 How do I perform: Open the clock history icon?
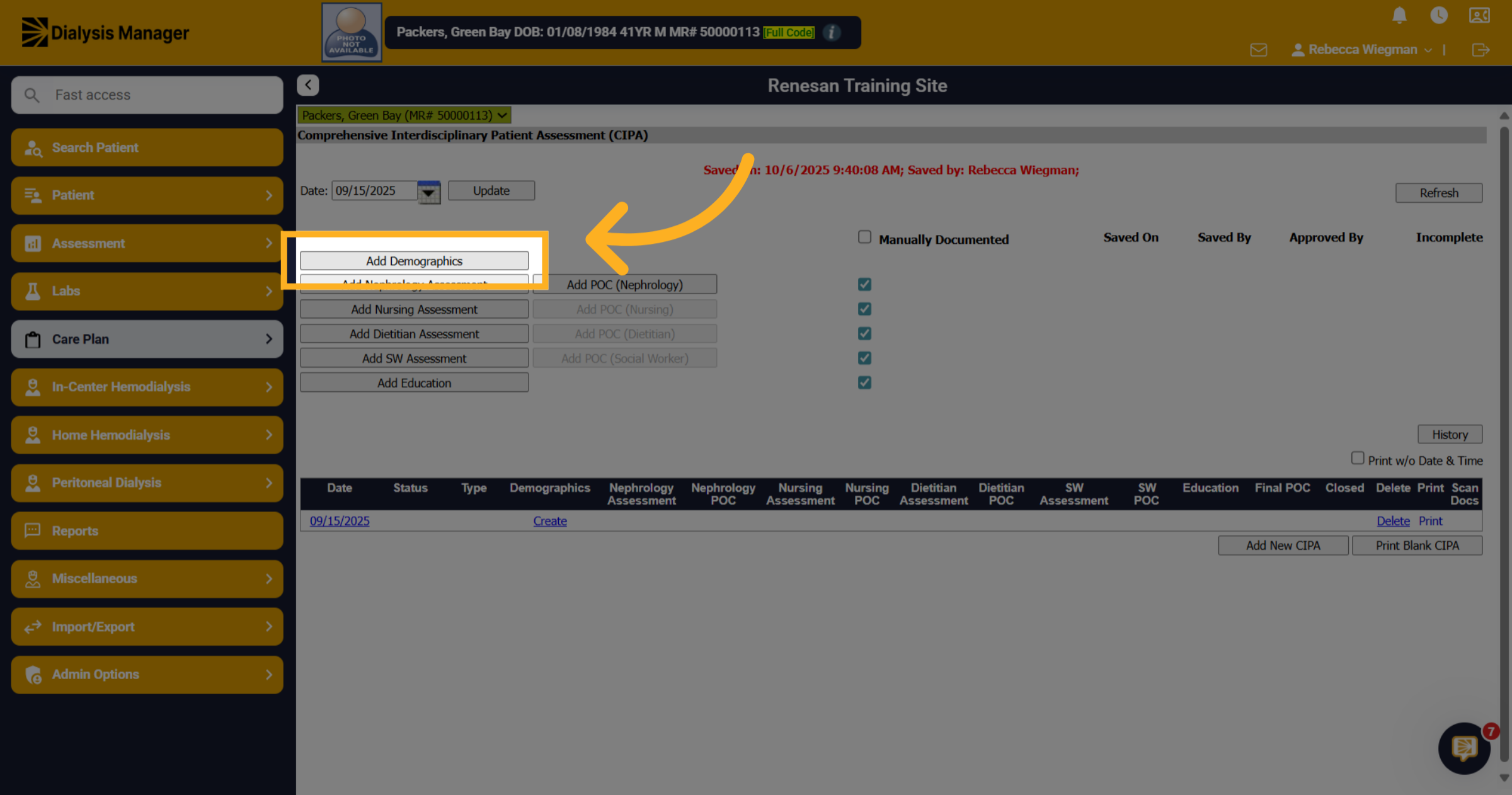(1438, 15)
